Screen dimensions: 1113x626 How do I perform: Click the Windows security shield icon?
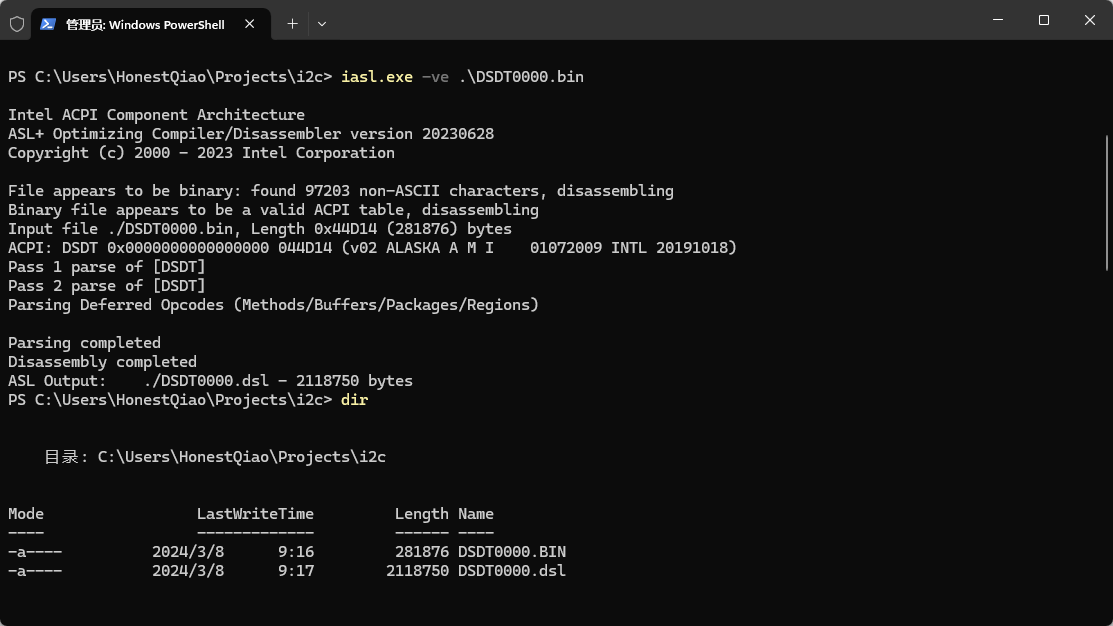[x=16, y=23]
